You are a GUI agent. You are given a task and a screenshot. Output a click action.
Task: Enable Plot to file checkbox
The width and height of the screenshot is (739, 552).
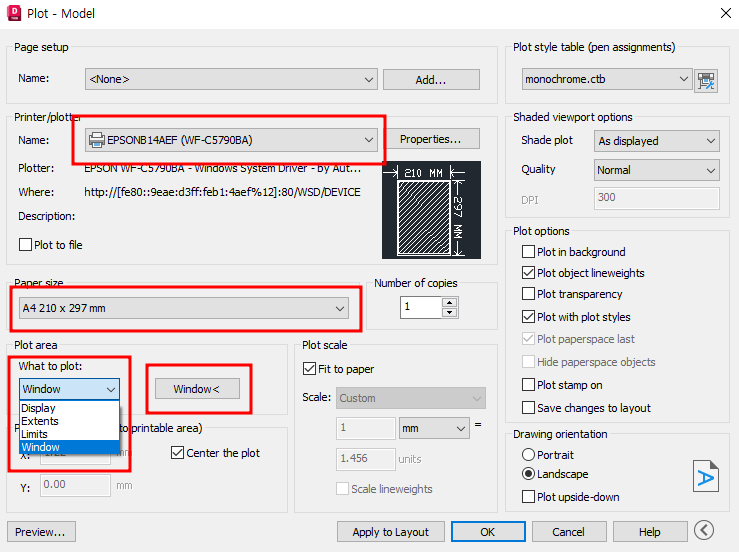25,245
